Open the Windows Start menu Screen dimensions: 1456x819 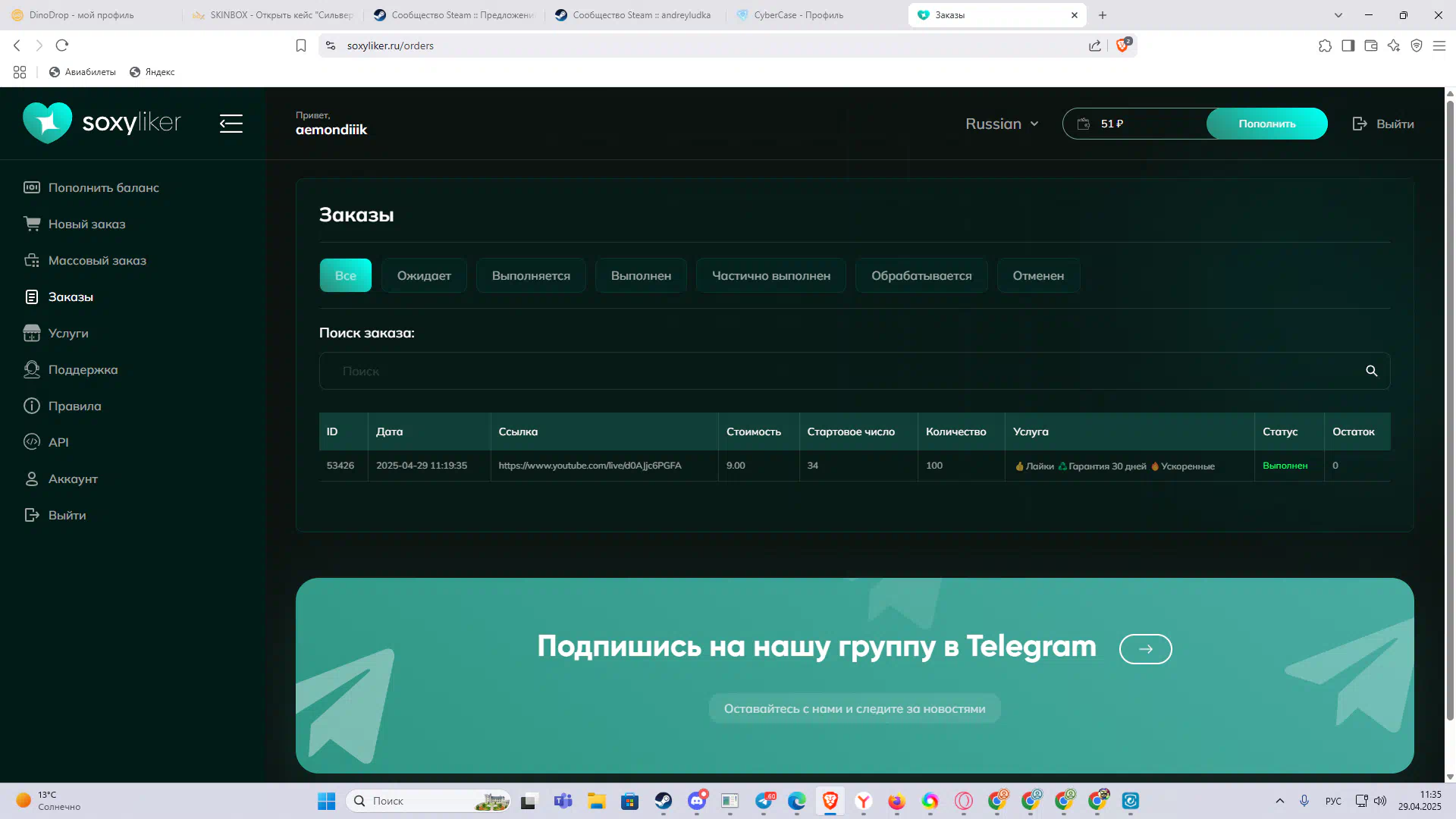click(x=326, y=801)
